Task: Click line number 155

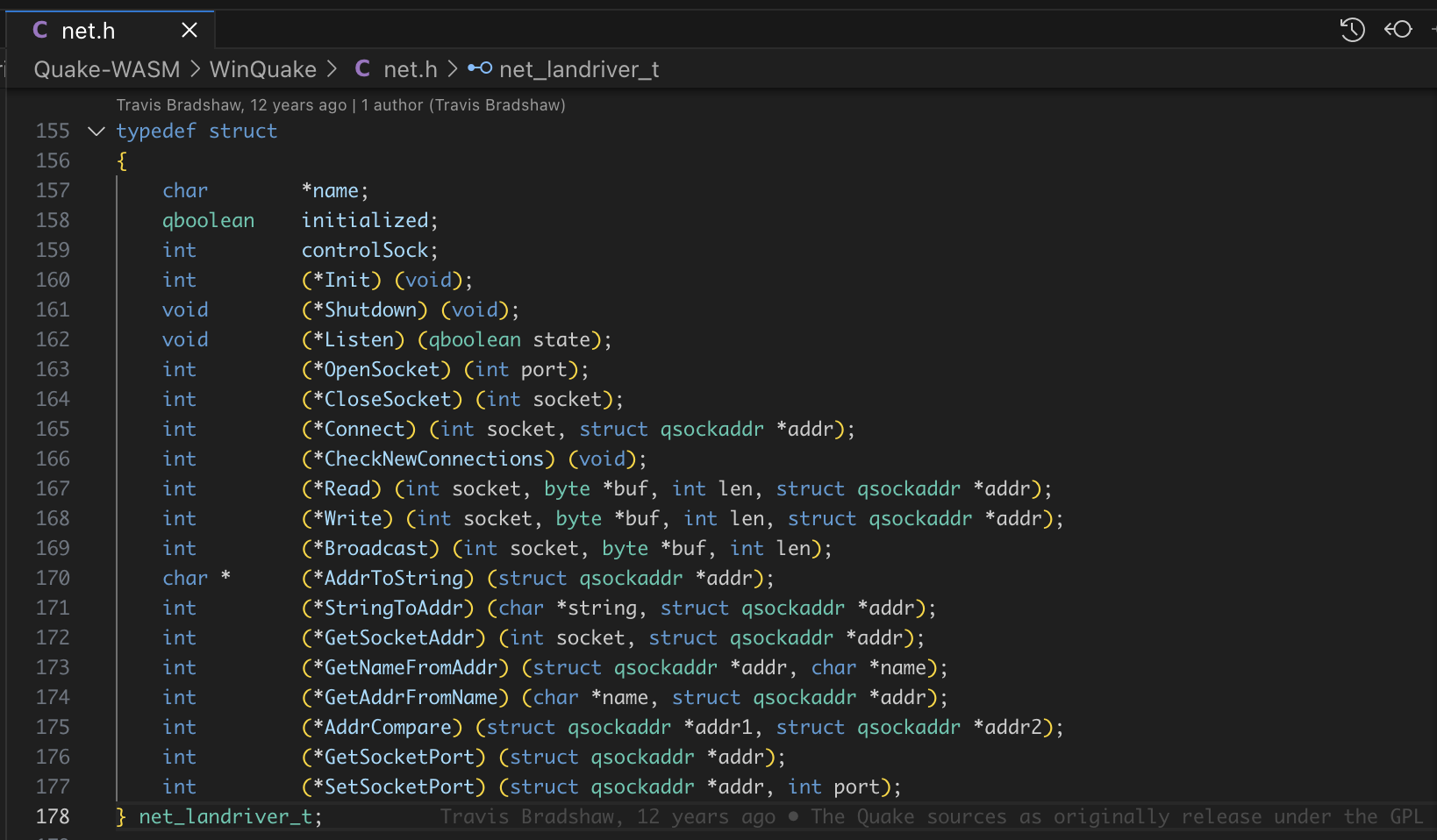Action: [53, 132]
